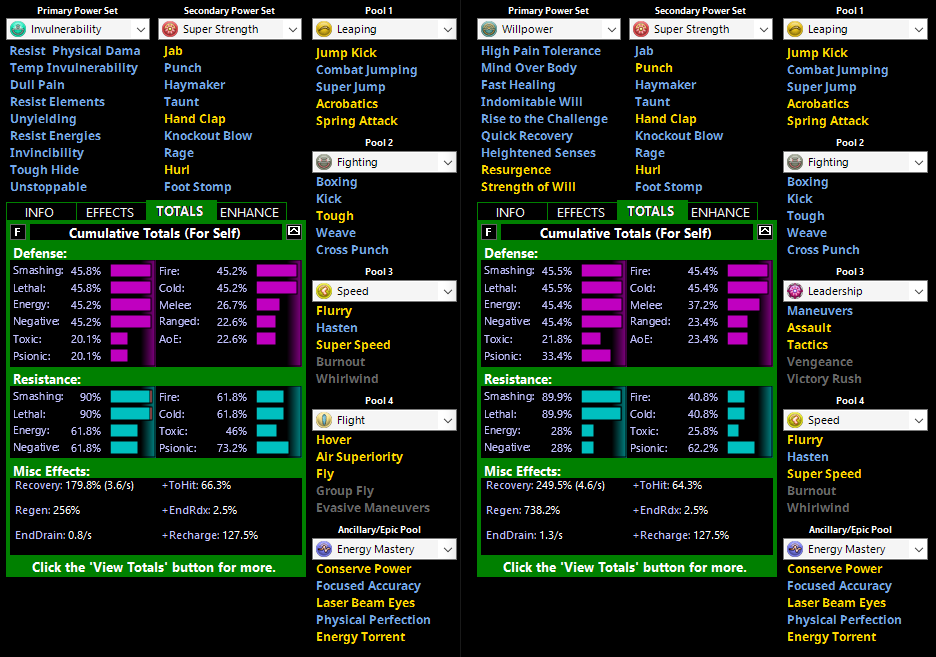Click Energy Mastery icon in Invulnerability build
Image resolution: width=936 pixels, height=657 pixels.
tap(324, 549)
